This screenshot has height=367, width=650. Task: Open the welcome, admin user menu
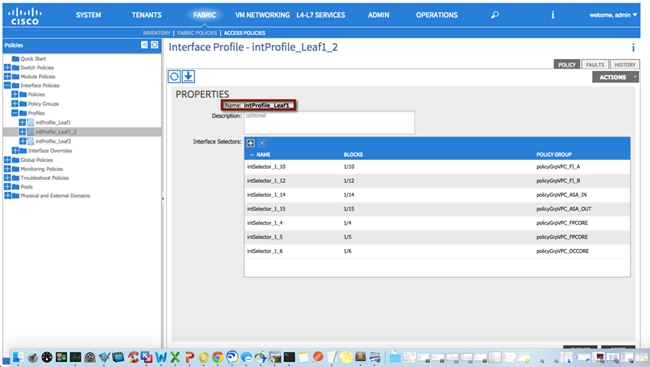tap(613, 15)
